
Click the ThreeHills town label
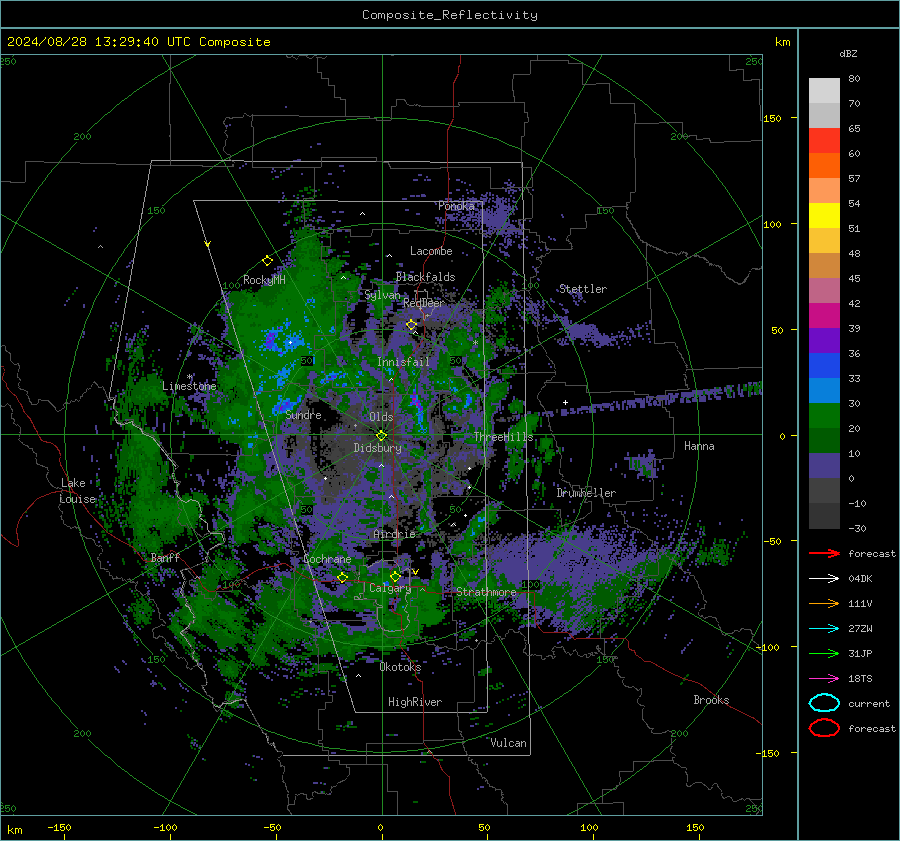click(503, 437)
